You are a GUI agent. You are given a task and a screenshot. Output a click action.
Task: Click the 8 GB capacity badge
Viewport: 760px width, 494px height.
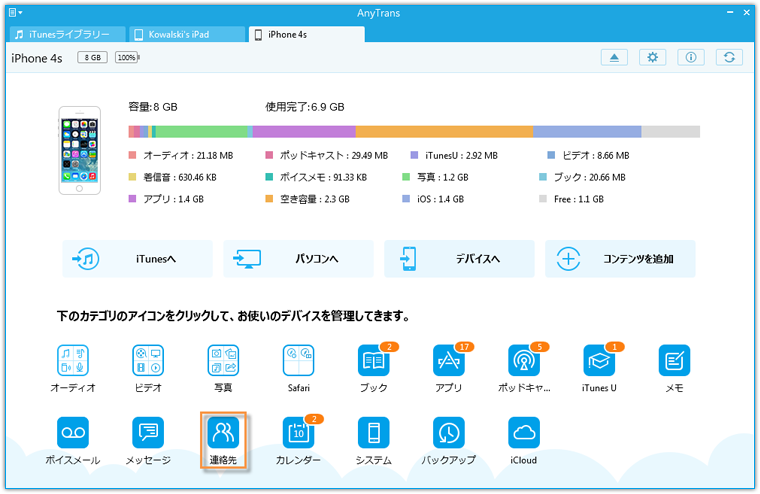pyautogui.click(x=92, y=57)
